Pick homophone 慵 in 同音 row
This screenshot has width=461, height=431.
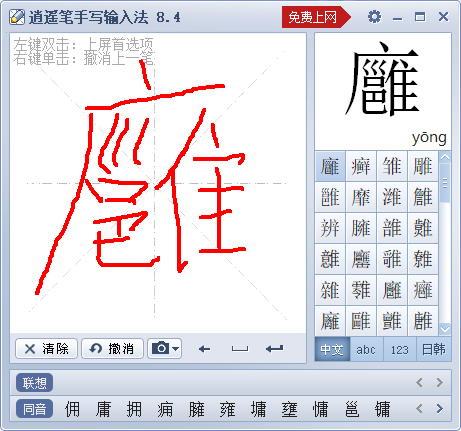[320, 409]
